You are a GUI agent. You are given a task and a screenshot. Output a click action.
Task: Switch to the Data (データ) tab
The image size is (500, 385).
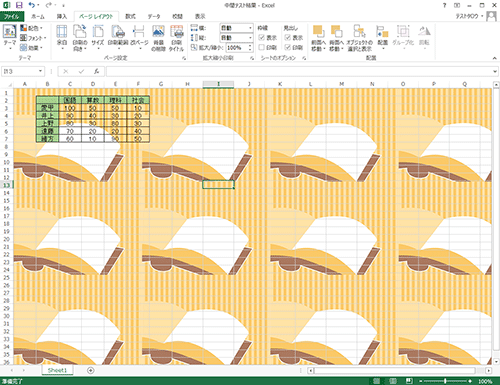click(154, 16)
